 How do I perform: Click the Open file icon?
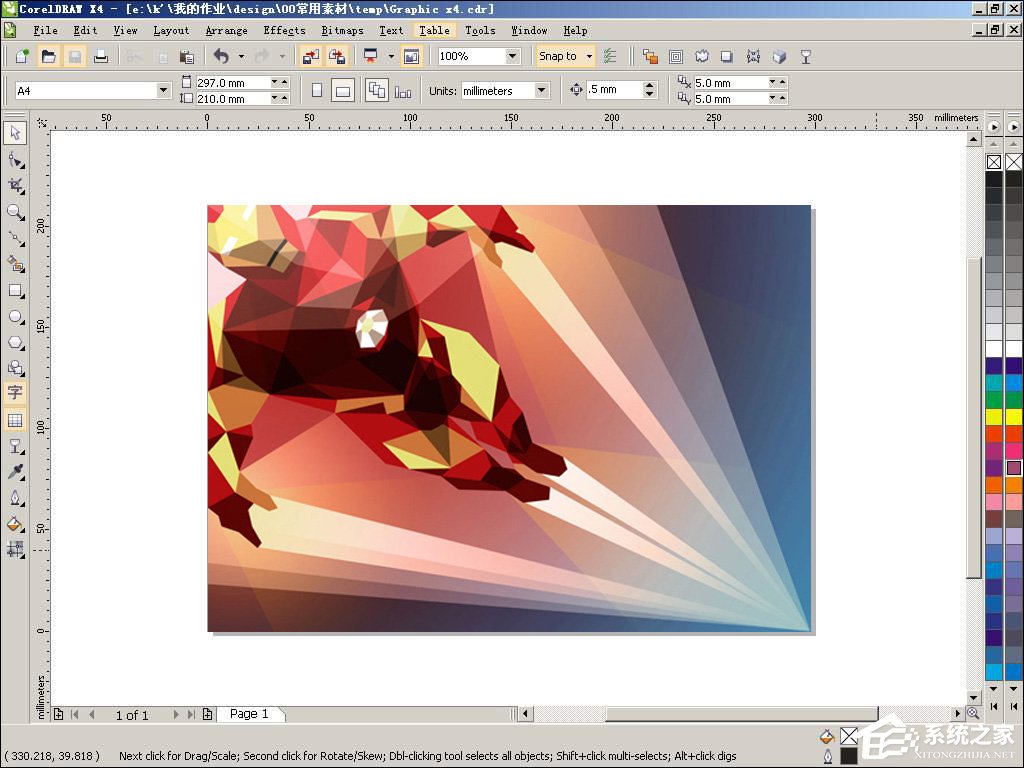point(48,57)
